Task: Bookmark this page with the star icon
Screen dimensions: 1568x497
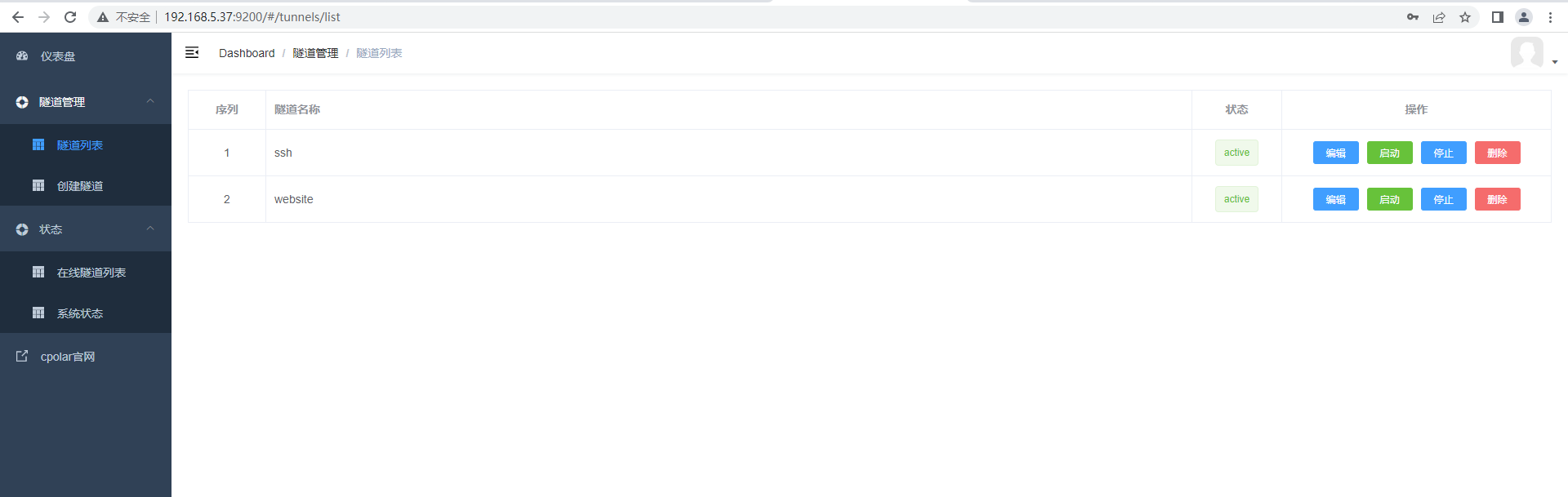Action: click(x=1465, y=17)
